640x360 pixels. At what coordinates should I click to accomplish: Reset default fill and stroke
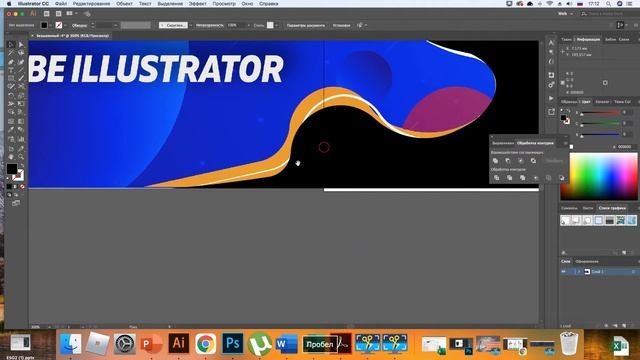(x=8, y=178)
